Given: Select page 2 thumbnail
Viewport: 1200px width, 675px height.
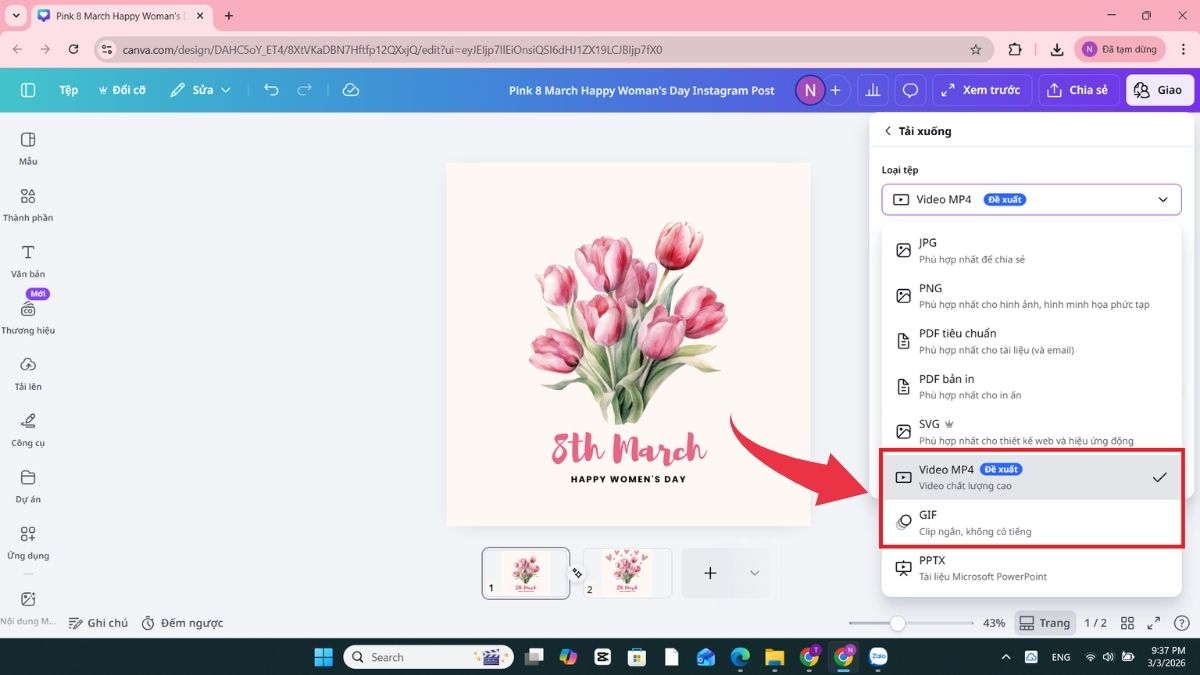Looking at the screenshot, I should pos(627,573).
